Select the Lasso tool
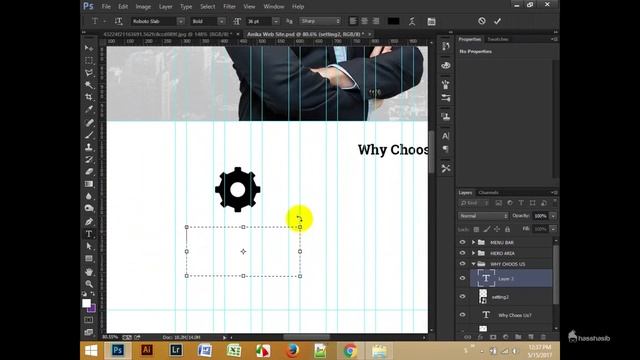640x360 pixels. 89,73
